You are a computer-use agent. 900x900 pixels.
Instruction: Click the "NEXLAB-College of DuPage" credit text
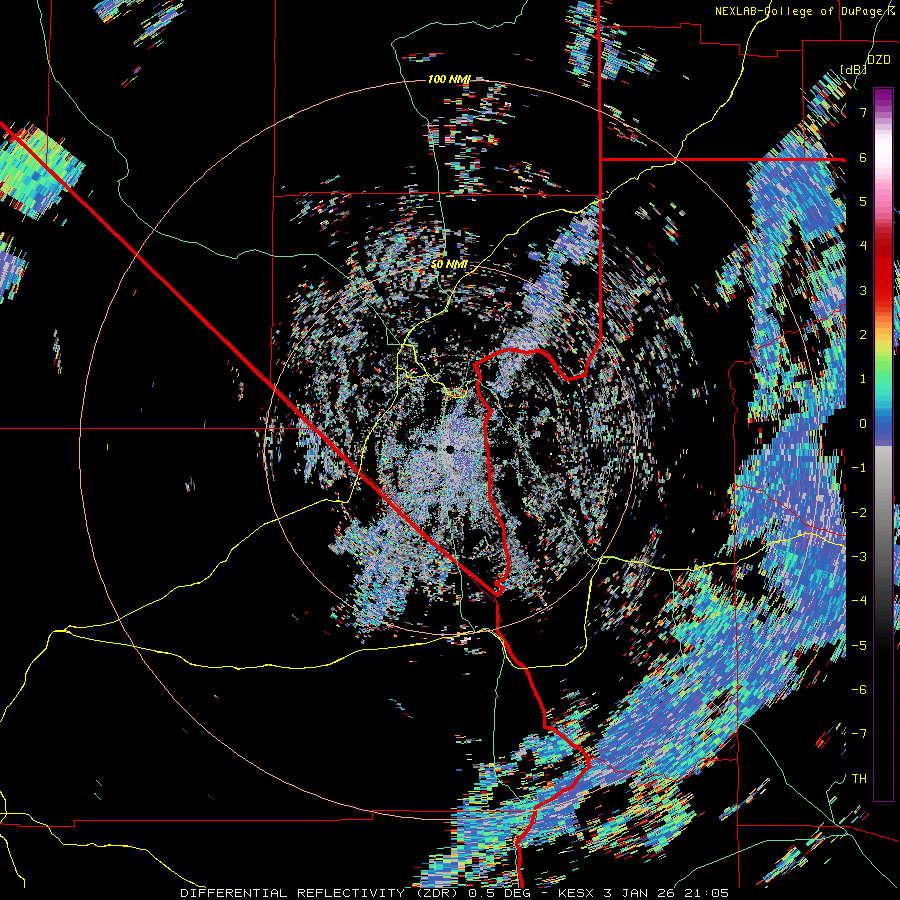click(x=798, y=11)
